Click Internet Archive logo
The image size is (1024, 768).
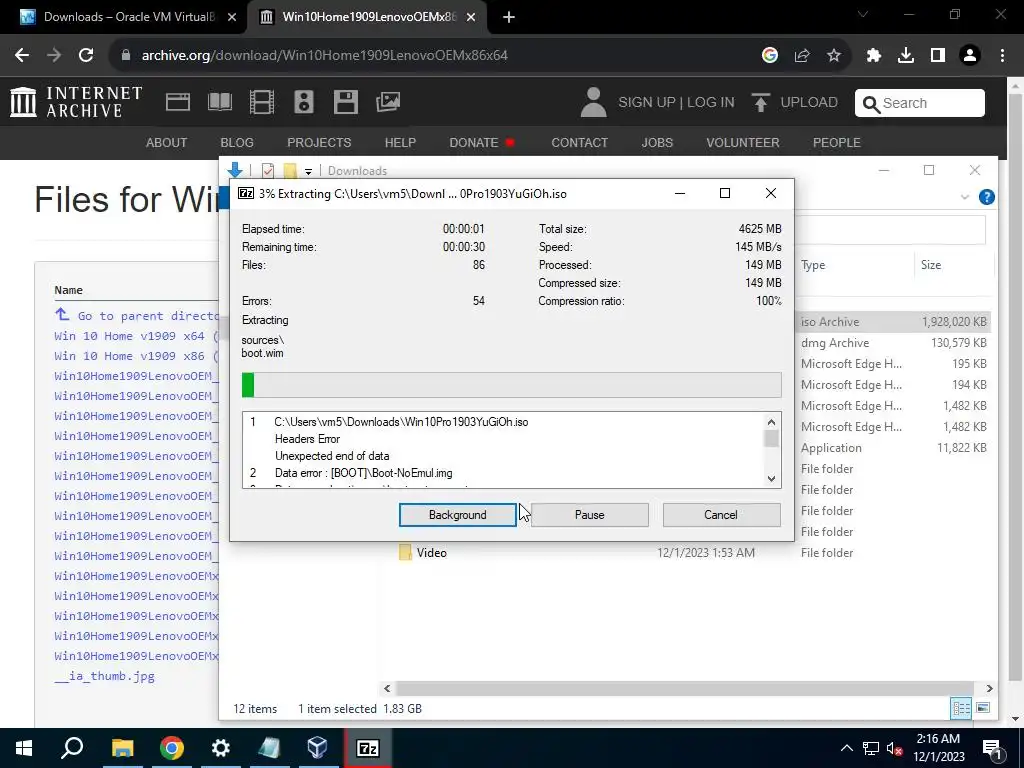coord(76,103)
